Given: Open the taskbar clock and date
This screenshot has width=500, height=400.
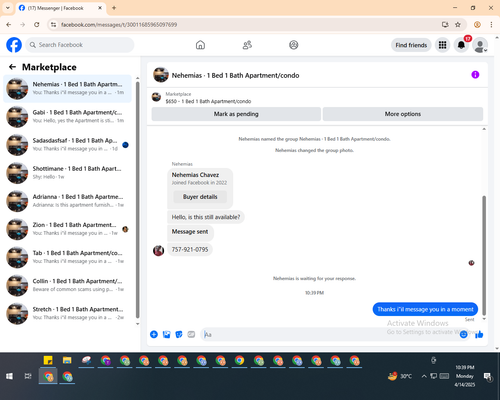Looking at the screenshot, I should tap(465, 376).
